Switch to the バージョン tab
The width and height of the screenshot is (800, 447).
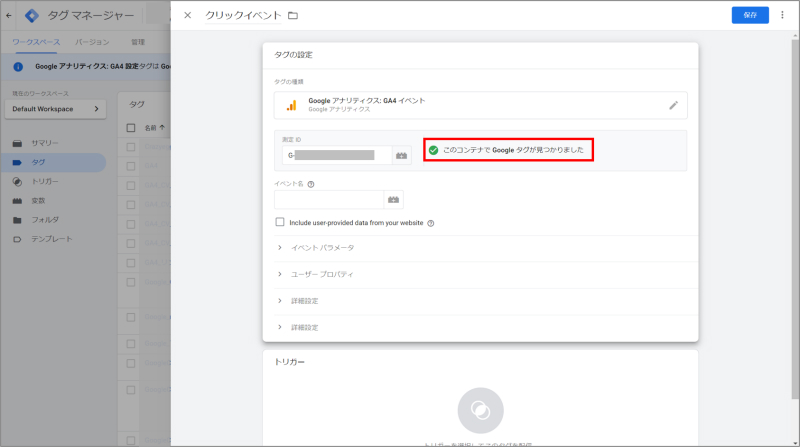[x=92, y=42]
